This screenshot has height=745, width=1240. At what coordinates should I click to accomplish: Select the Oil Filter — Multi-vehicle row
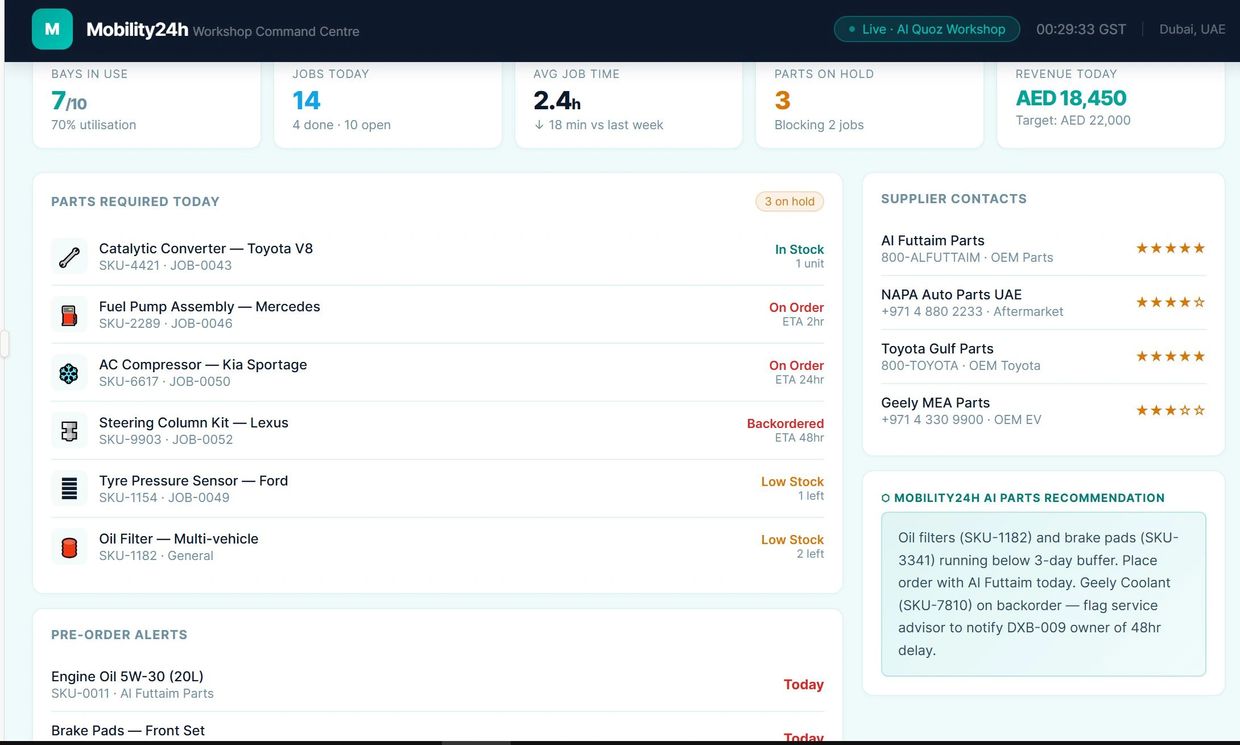point(438,546)
